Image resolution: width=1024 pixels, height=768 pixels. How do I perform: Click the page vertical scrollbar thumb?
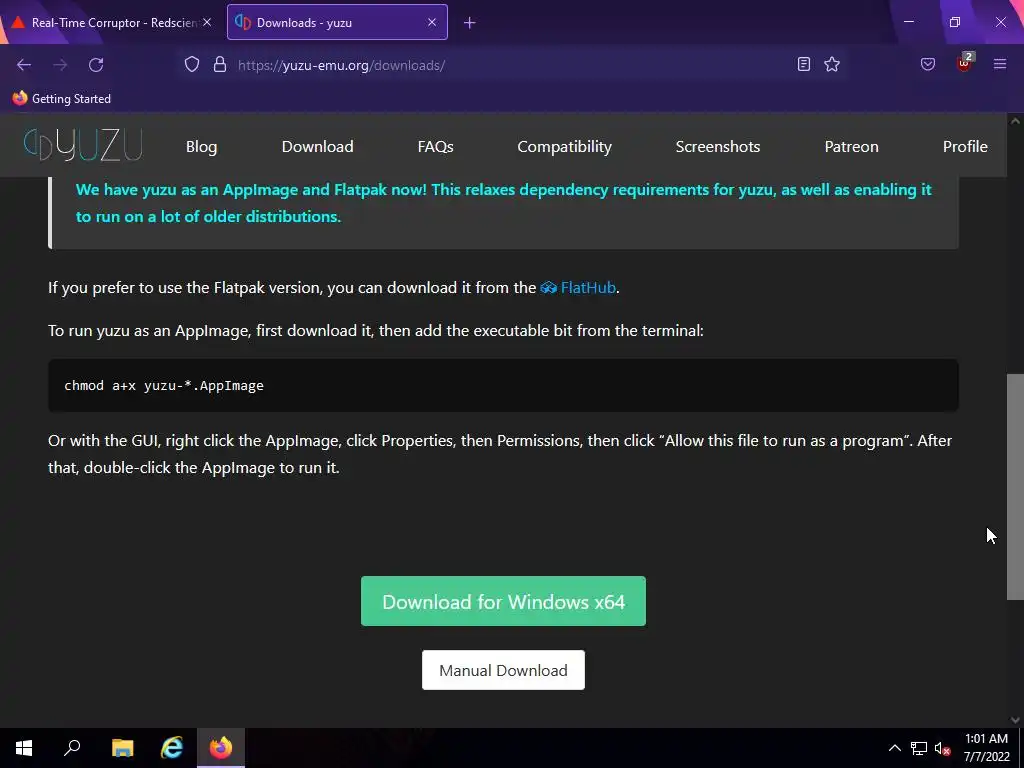click(1015, 487)
